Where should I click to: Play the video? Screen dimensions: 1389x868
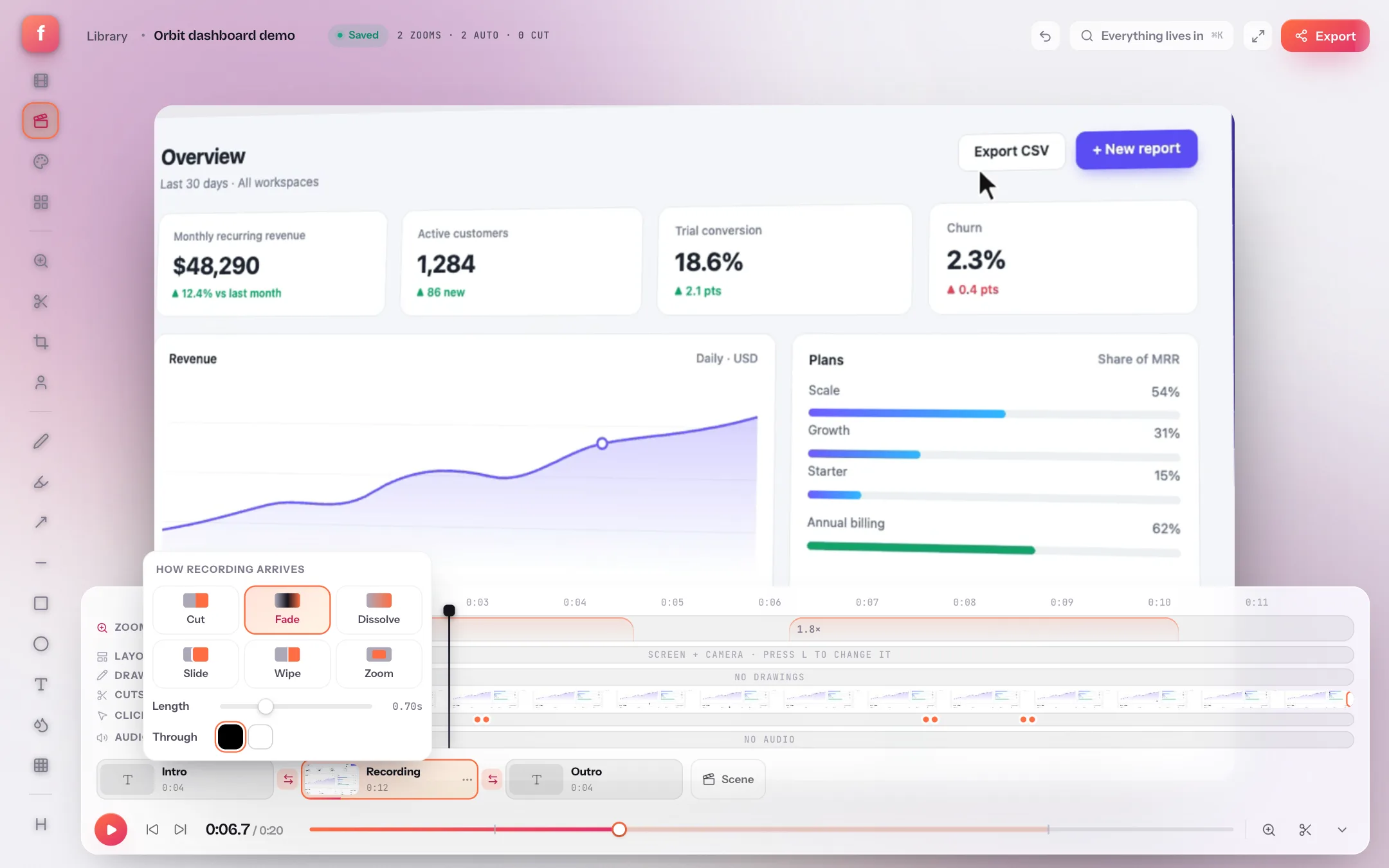click(111, 830)
